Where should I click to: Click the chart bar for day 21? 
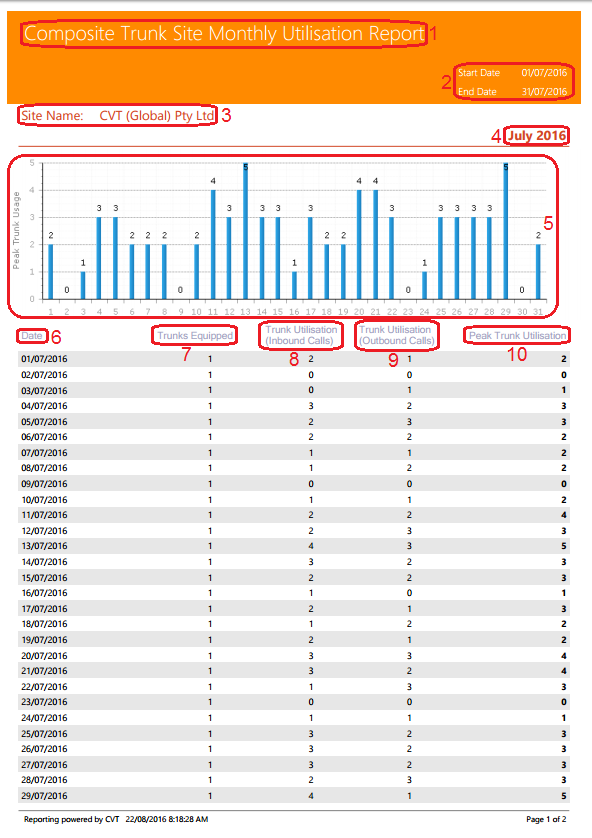click(x=376, y=244)
